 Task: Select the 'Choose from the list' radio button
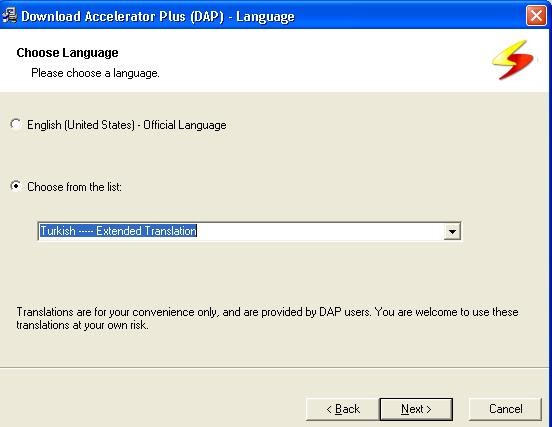(15, 186)
